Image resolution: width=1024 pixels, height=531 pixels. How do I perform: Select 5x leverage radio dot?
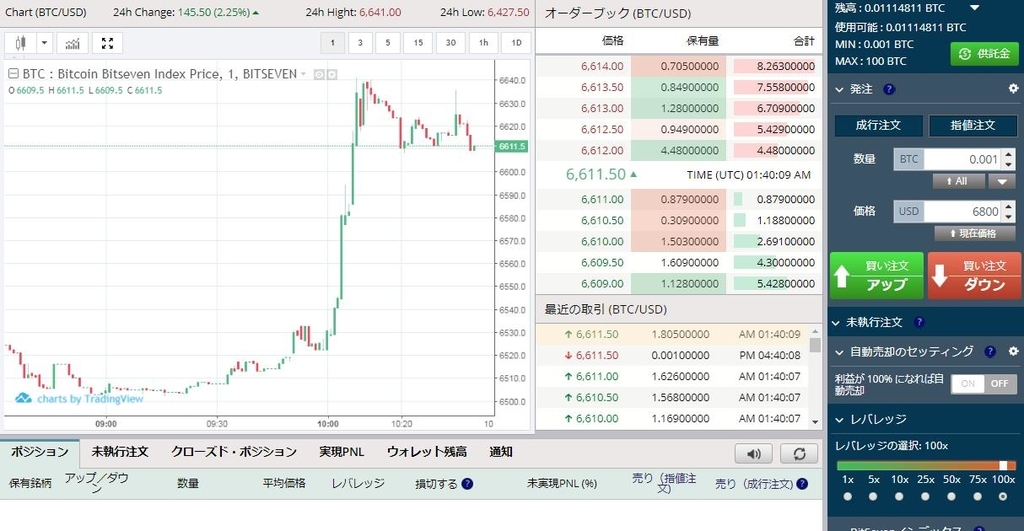point(873,496)
